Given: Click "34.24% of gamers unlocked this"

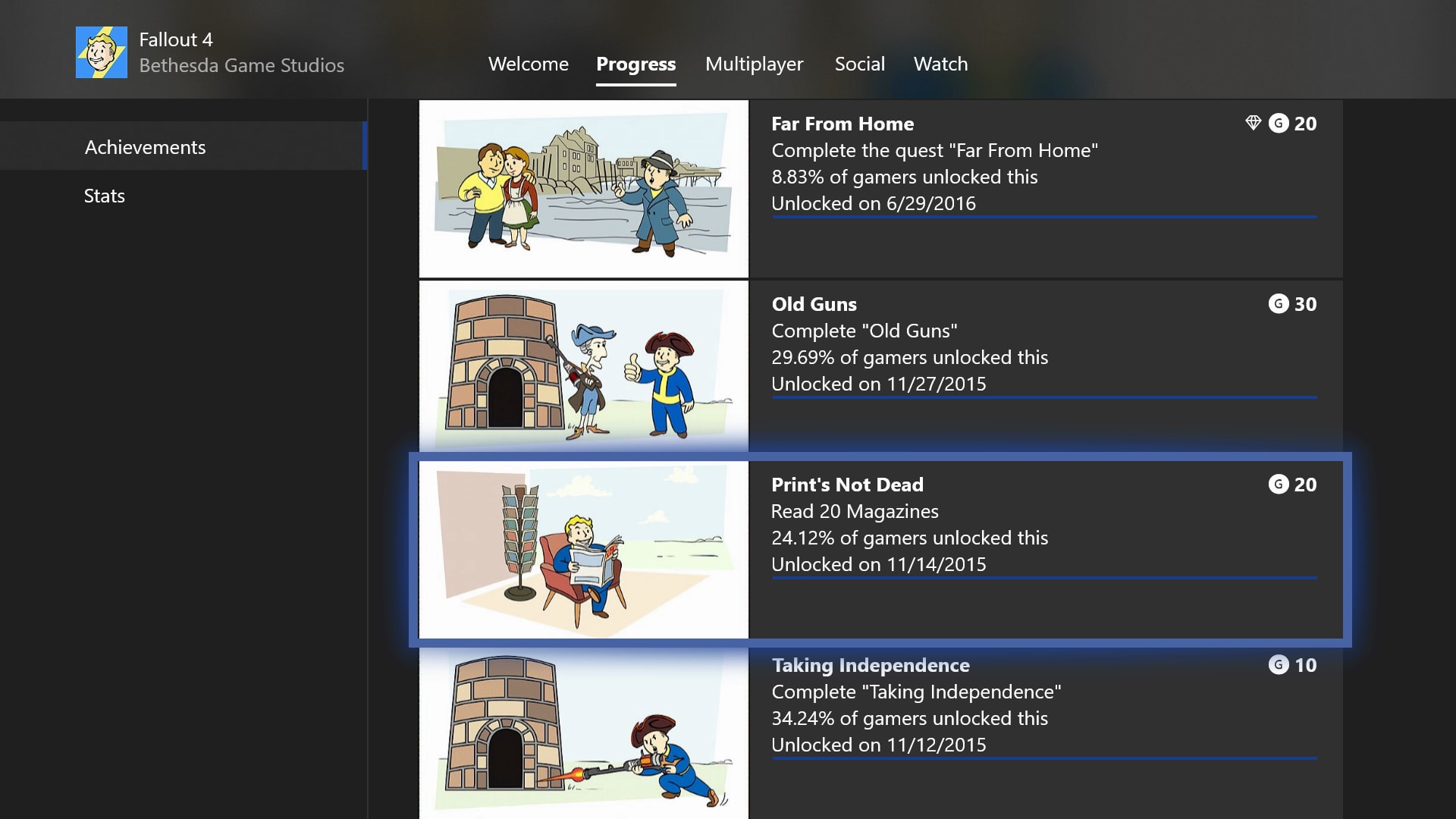Looking at the screenshot, I should pyautogui.click(x=910, y=718).
